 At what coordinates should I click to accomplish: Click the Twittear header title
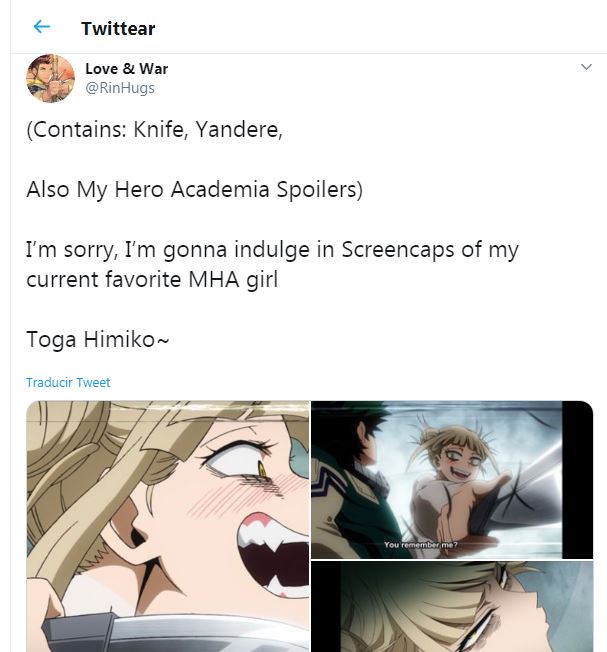(118, 28)
